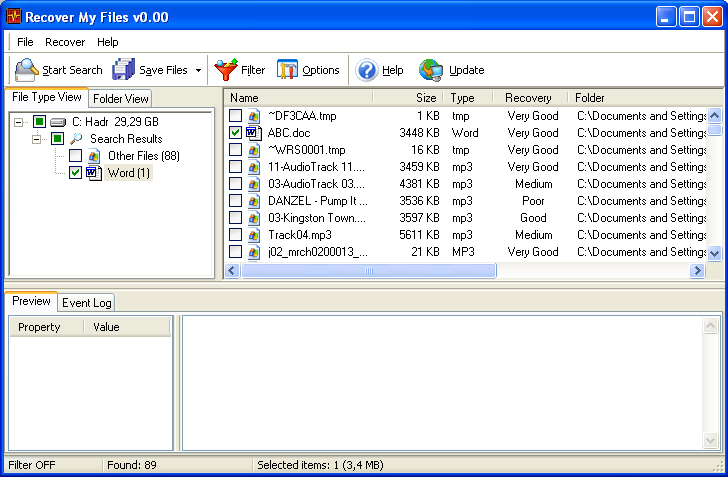The image size is (728, 477).
Task: Click the Help question mark icon
Action: [367, 70]
